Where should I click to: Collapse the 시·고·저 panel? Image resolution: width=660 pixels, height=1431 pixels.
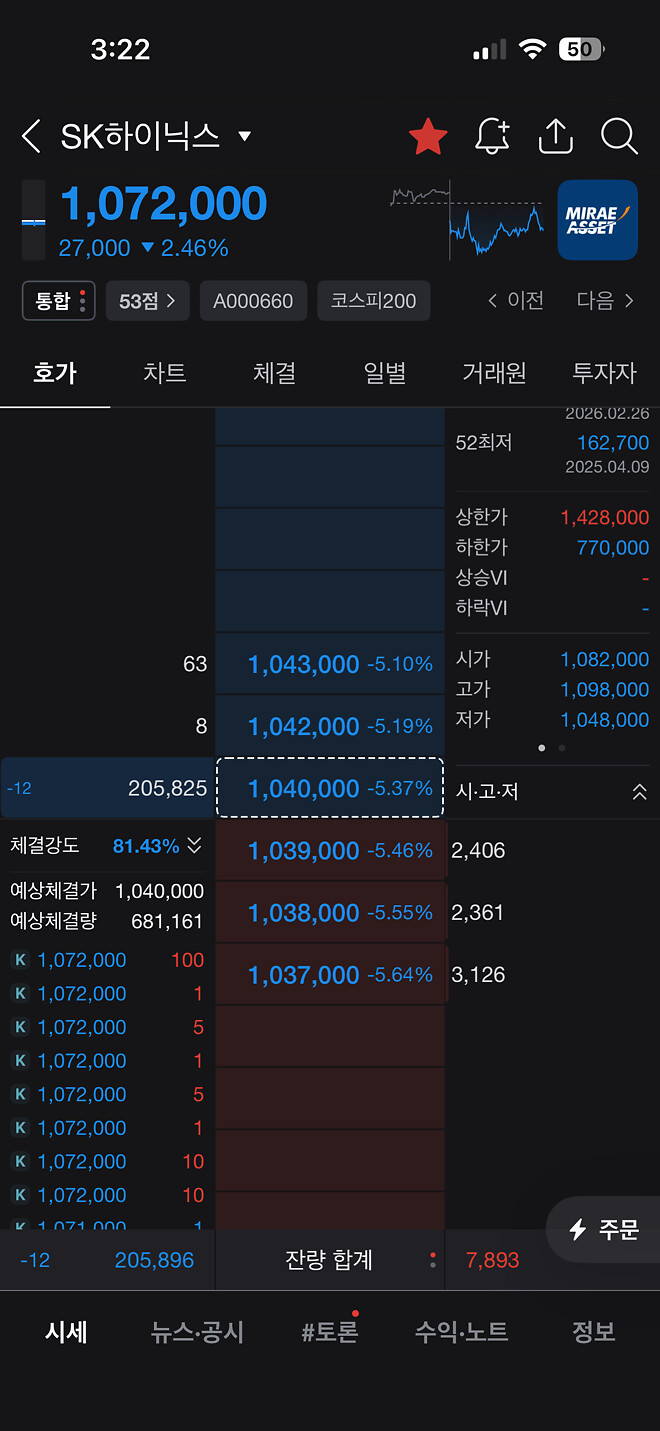639,792
